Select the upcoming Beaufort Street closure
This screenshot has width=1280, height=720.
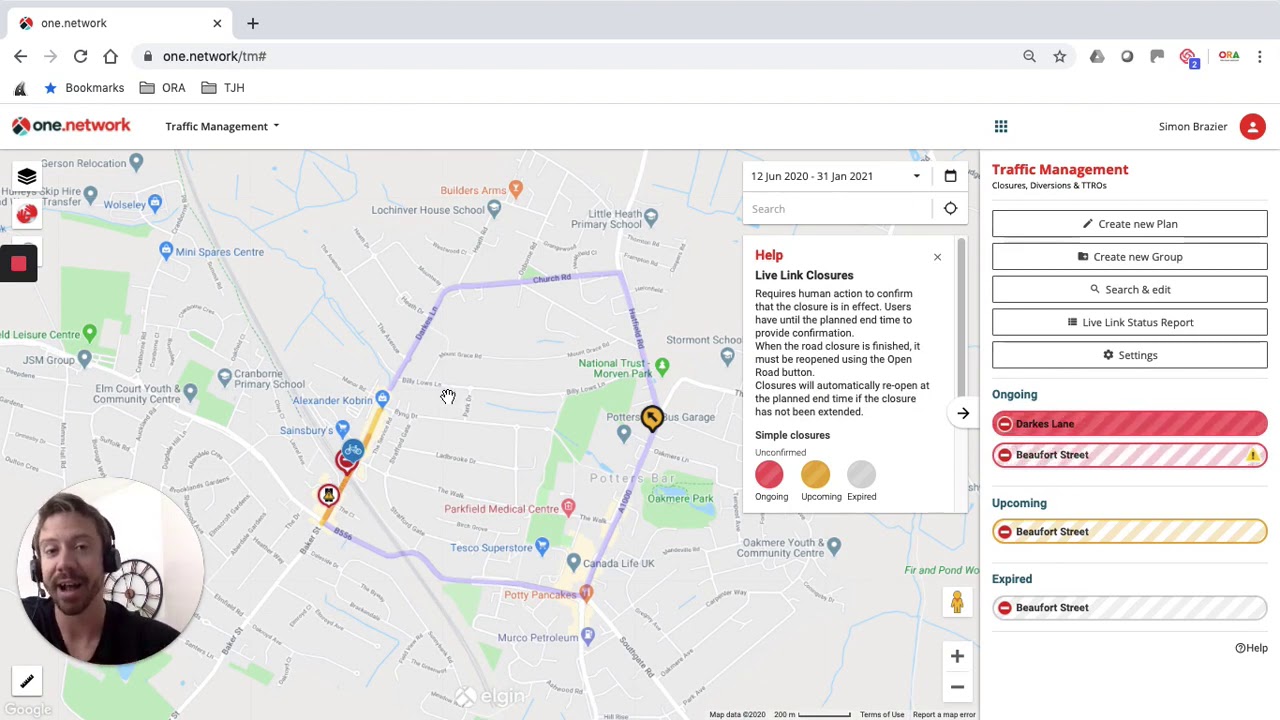pyautogui.click(x=1129, y=532)
